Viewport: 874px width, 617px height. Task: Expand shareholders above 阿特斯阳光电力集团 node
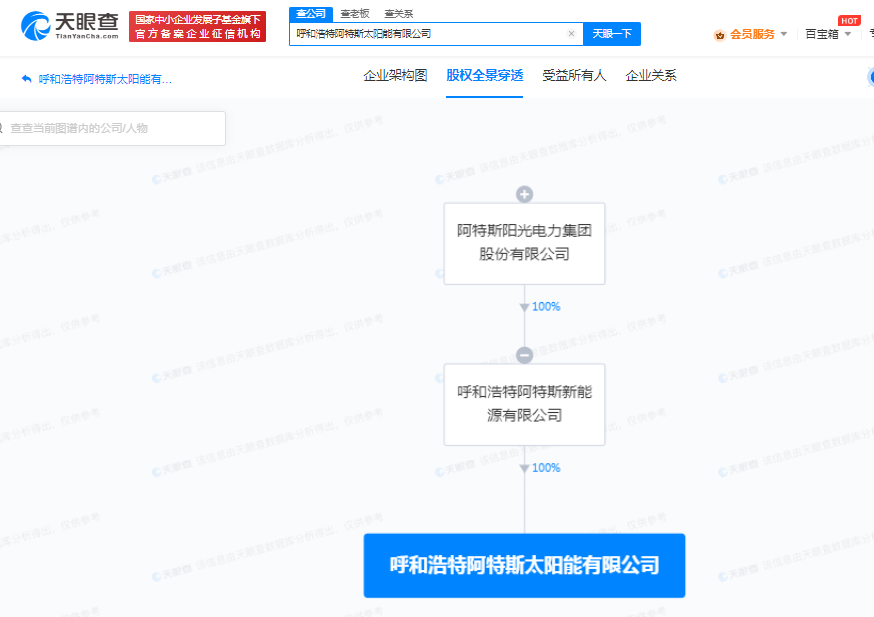click(x=524, y=194)
